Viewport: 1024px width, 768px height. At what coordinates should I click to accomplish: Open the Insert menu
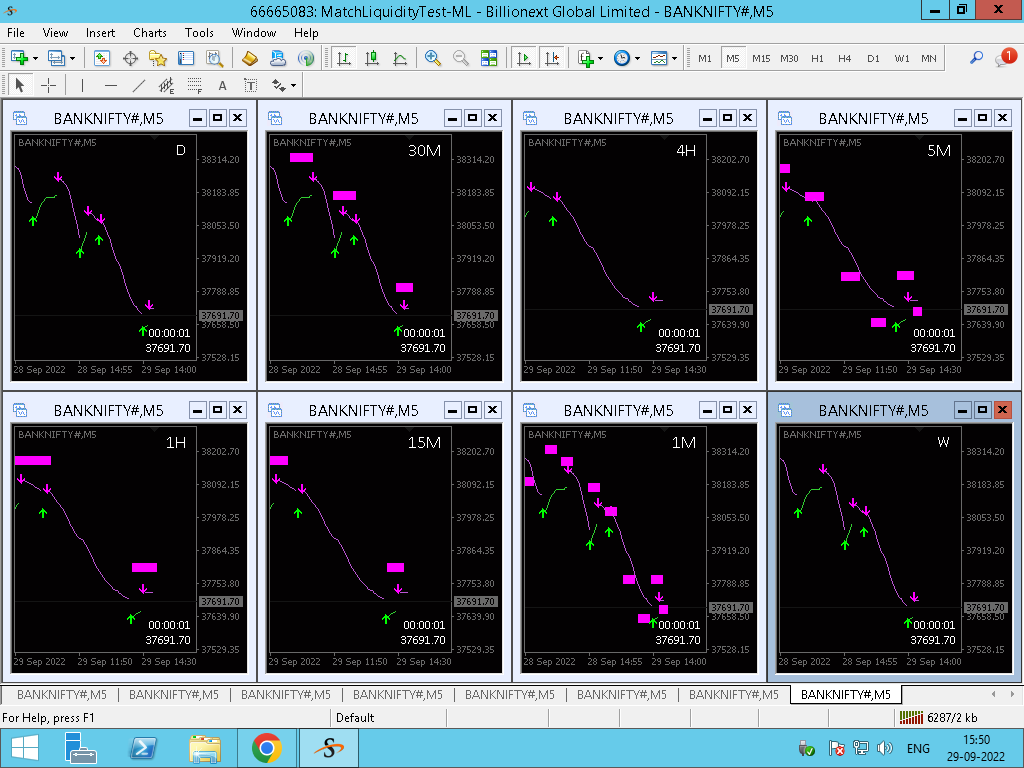pos(100,33)
